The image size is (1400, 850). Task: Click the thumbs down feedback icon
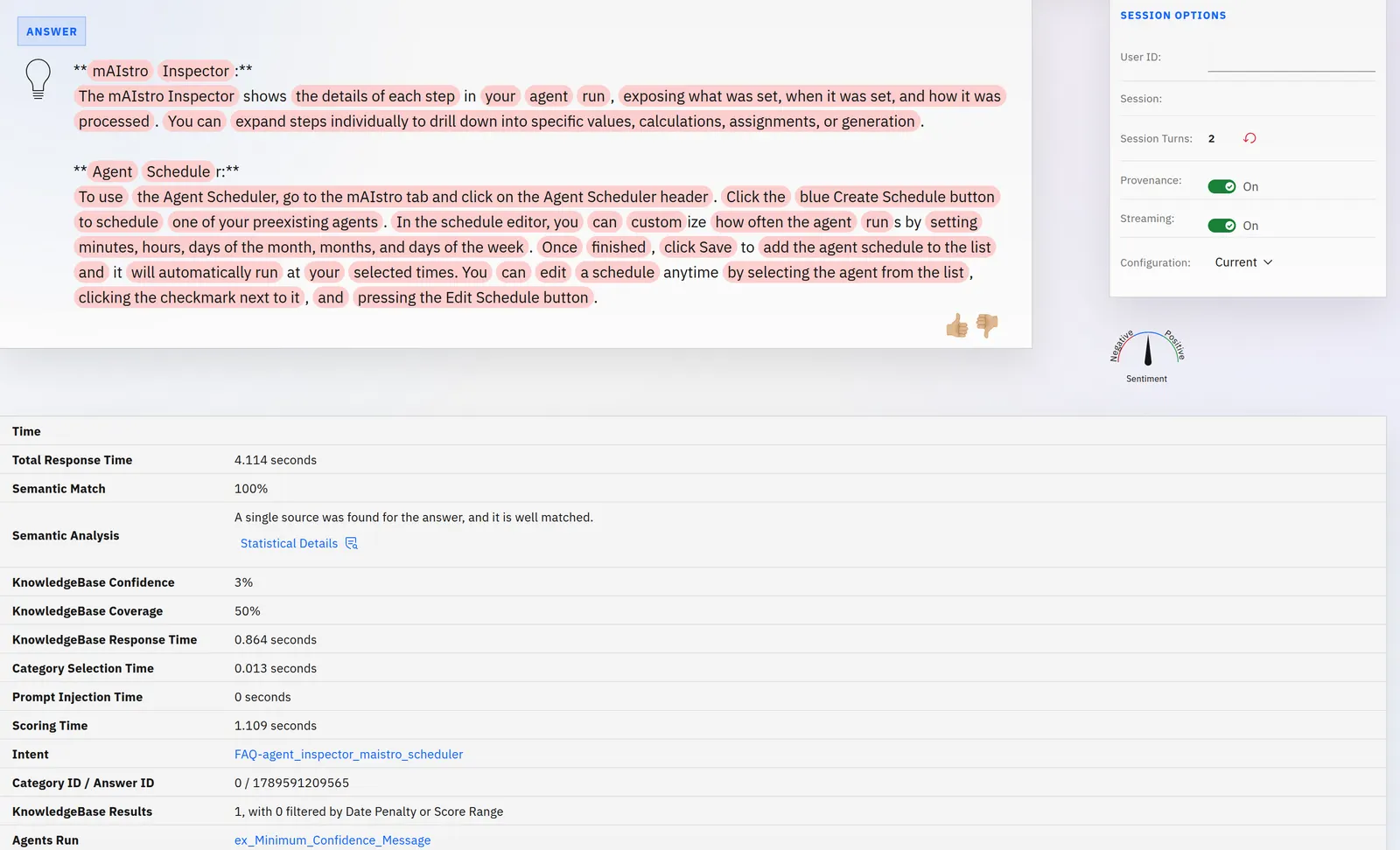click(x=987, y=326)
